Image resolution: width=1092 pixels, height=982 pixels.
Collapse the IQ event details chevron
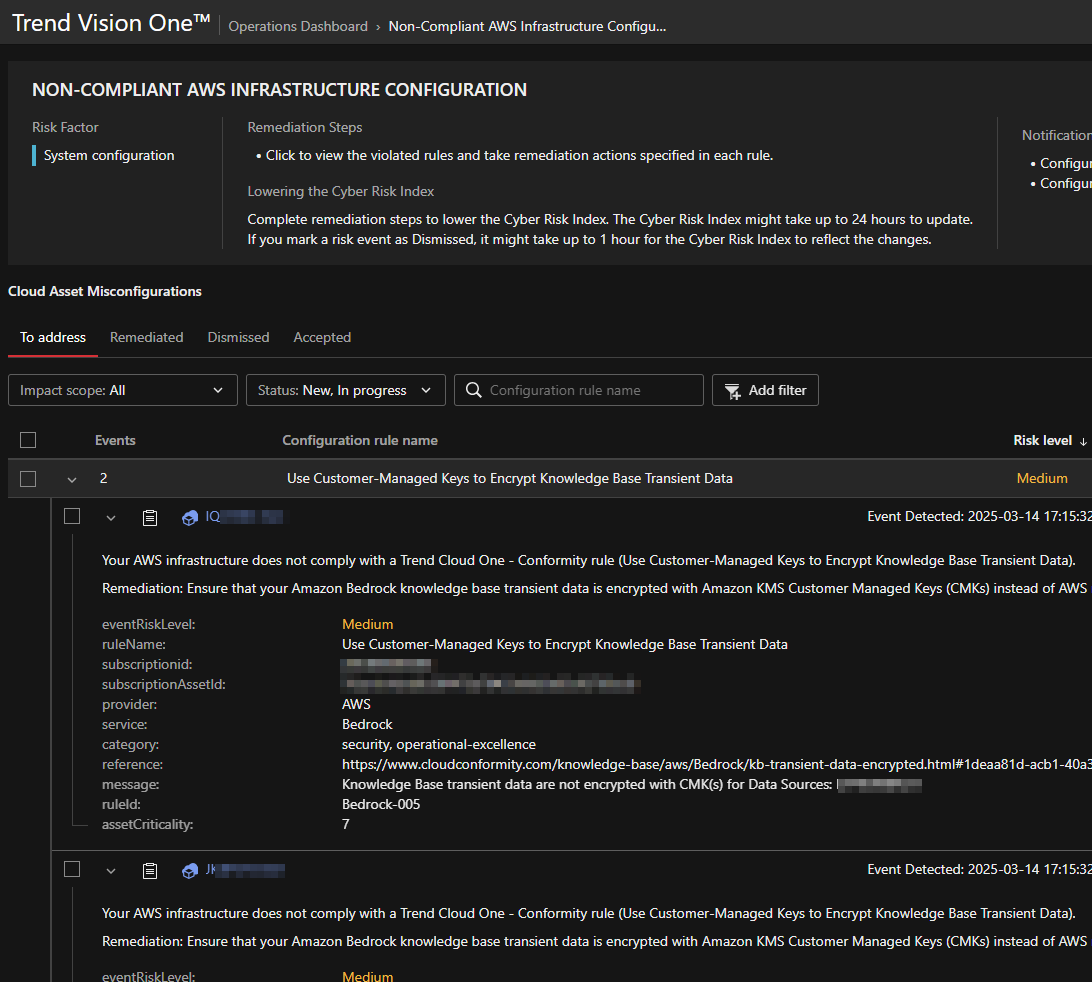111,517
